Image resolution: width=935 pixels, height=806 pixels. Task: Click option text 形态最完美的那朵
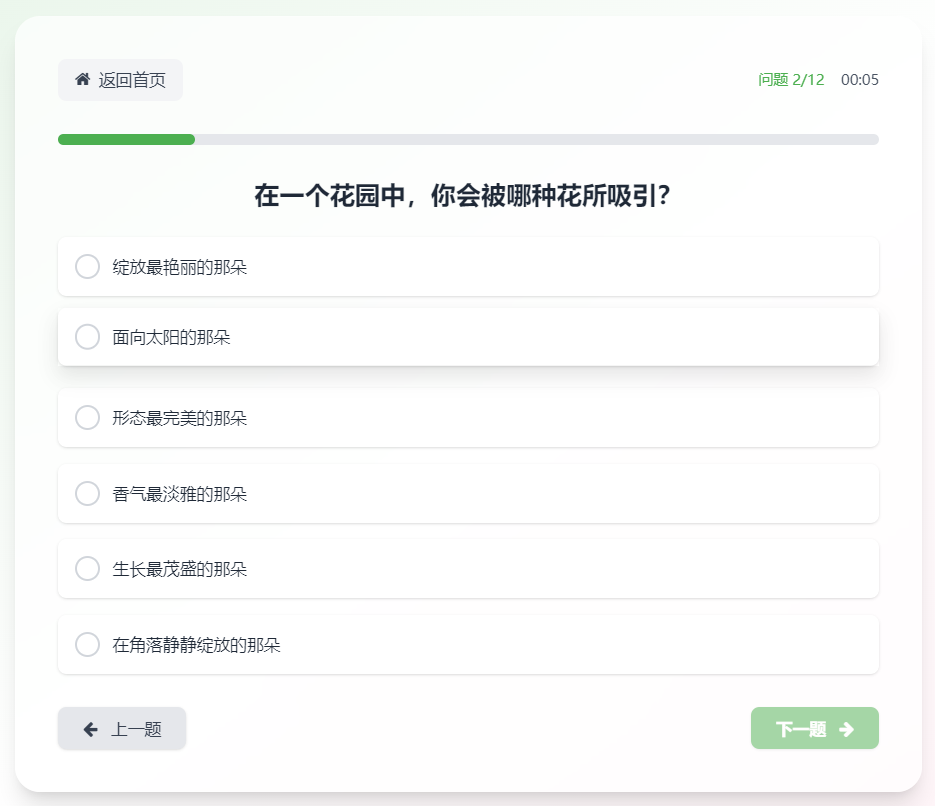pos(179,418)
